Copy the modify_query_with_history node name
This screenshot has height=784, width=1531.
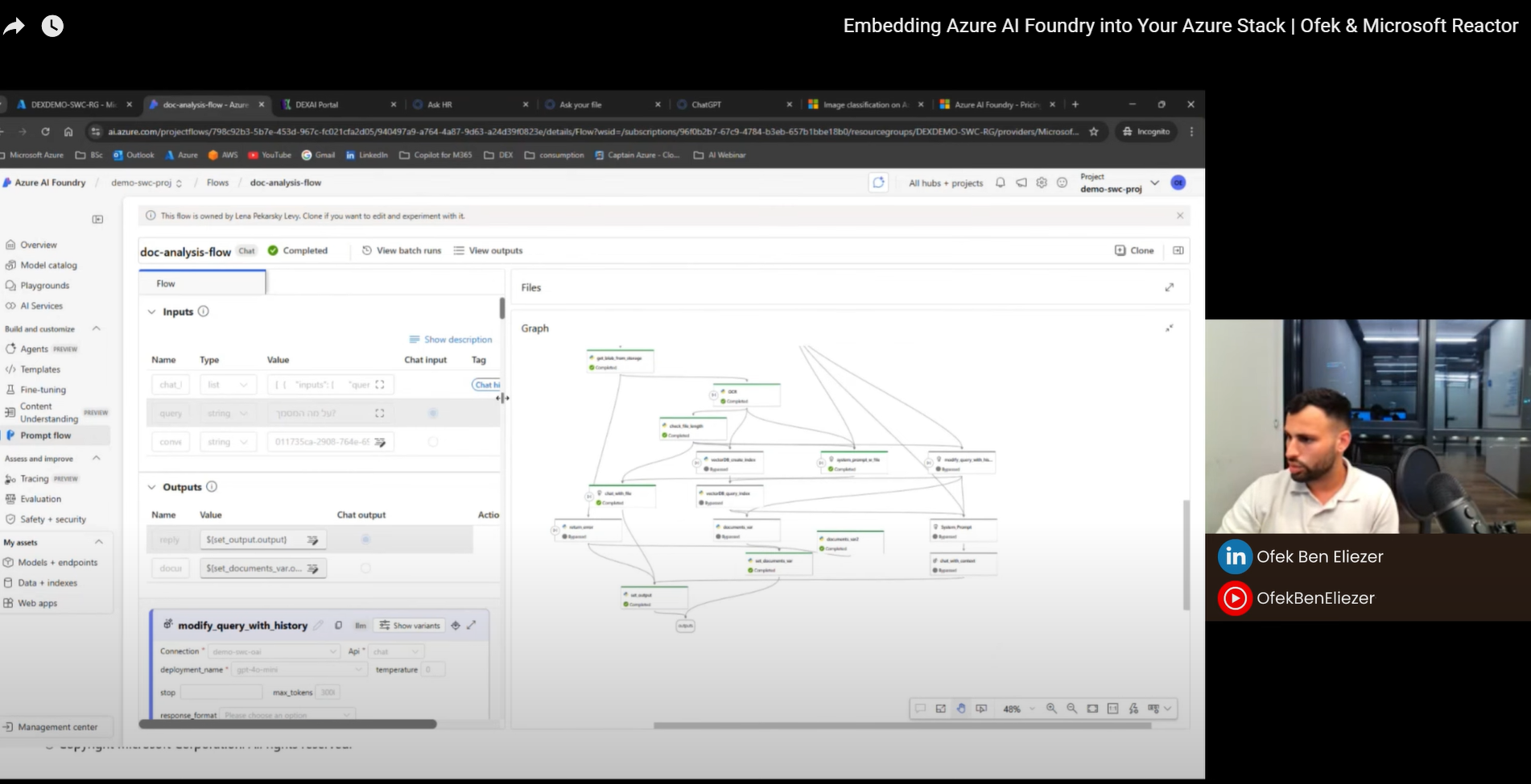tap(339, 625)
